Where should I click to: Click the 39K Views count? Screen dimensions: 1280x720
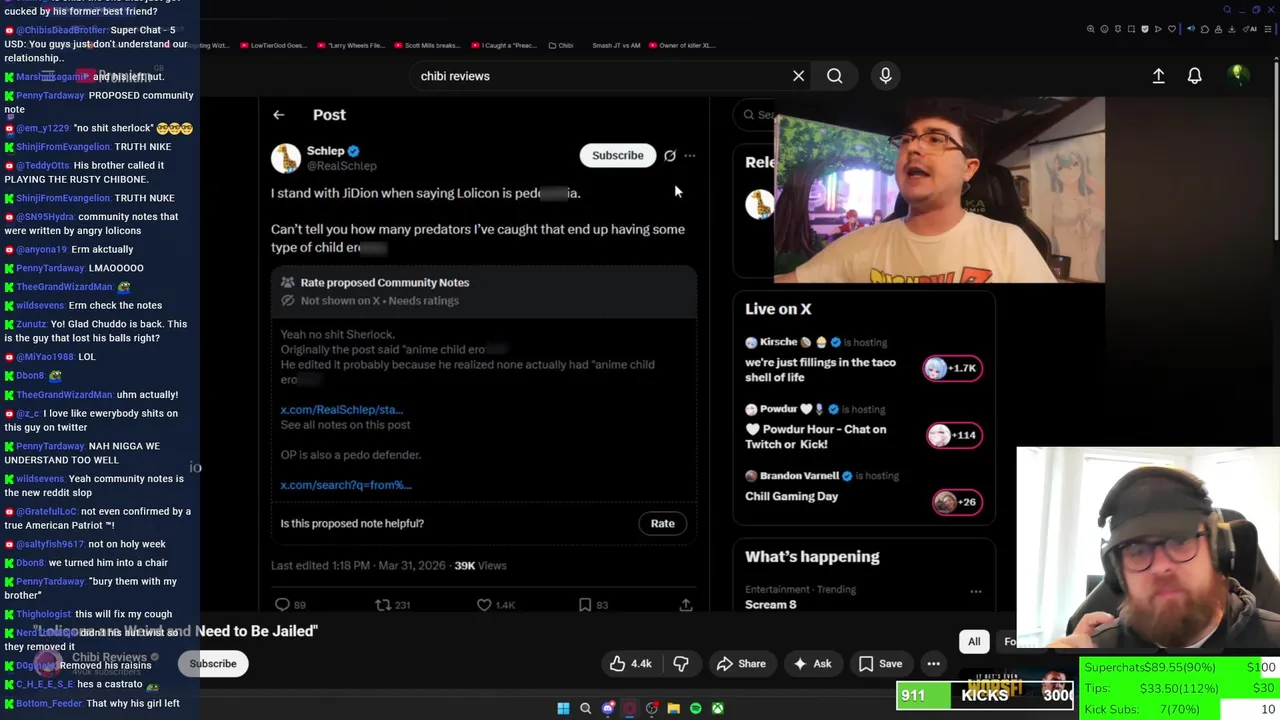pos(480,566)
